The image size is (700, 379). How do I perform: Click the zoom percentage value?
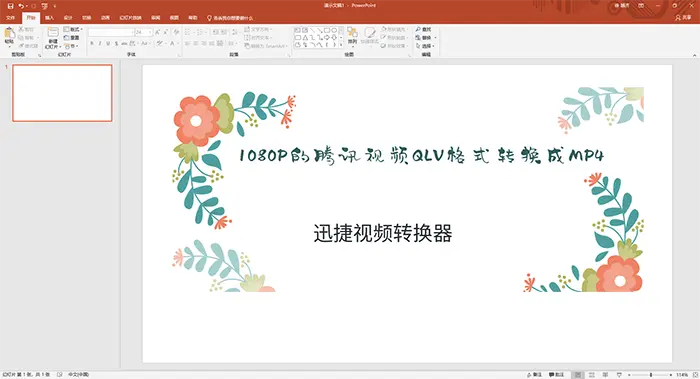point(682,375)
